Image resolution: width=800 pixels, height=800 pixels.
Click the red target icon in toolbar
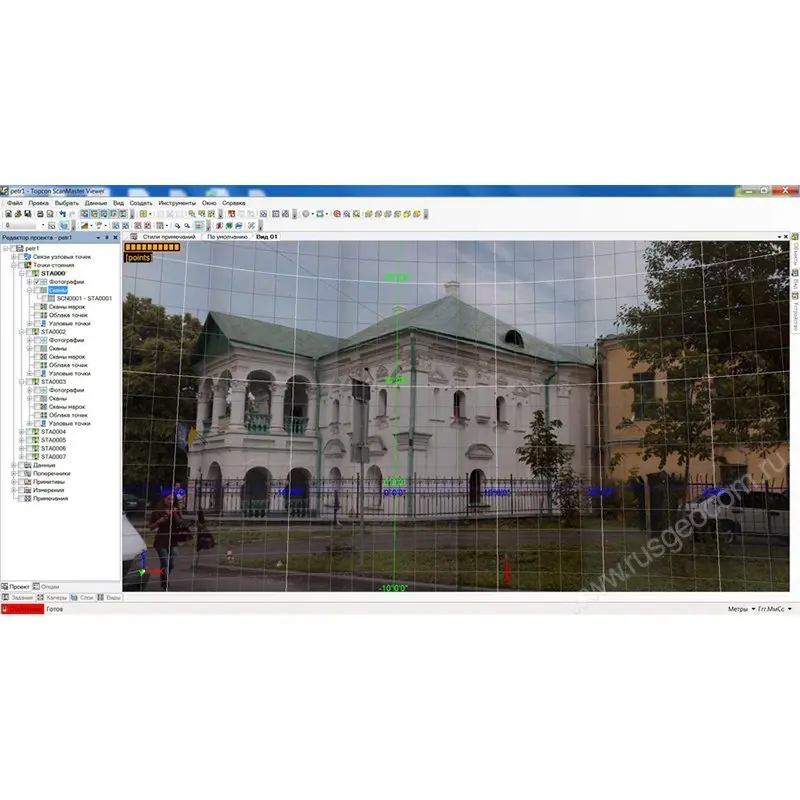pyautogui.click(x=337, y=213)
